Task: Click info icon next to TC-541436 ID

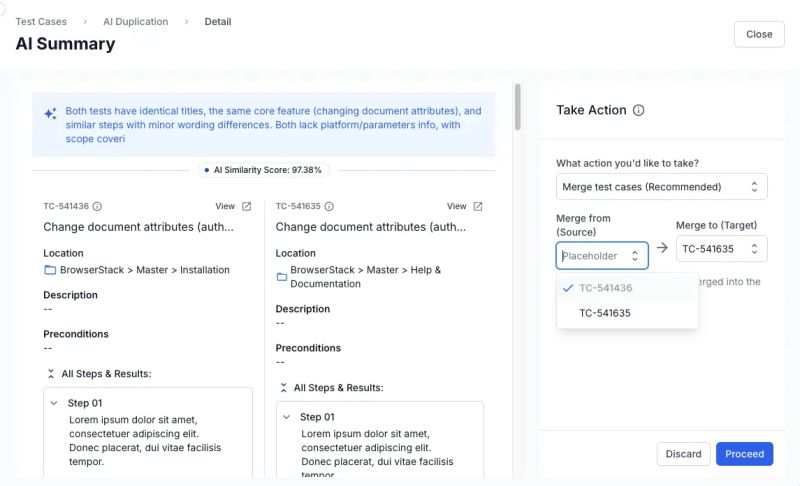Action: [x=97, y=206]
